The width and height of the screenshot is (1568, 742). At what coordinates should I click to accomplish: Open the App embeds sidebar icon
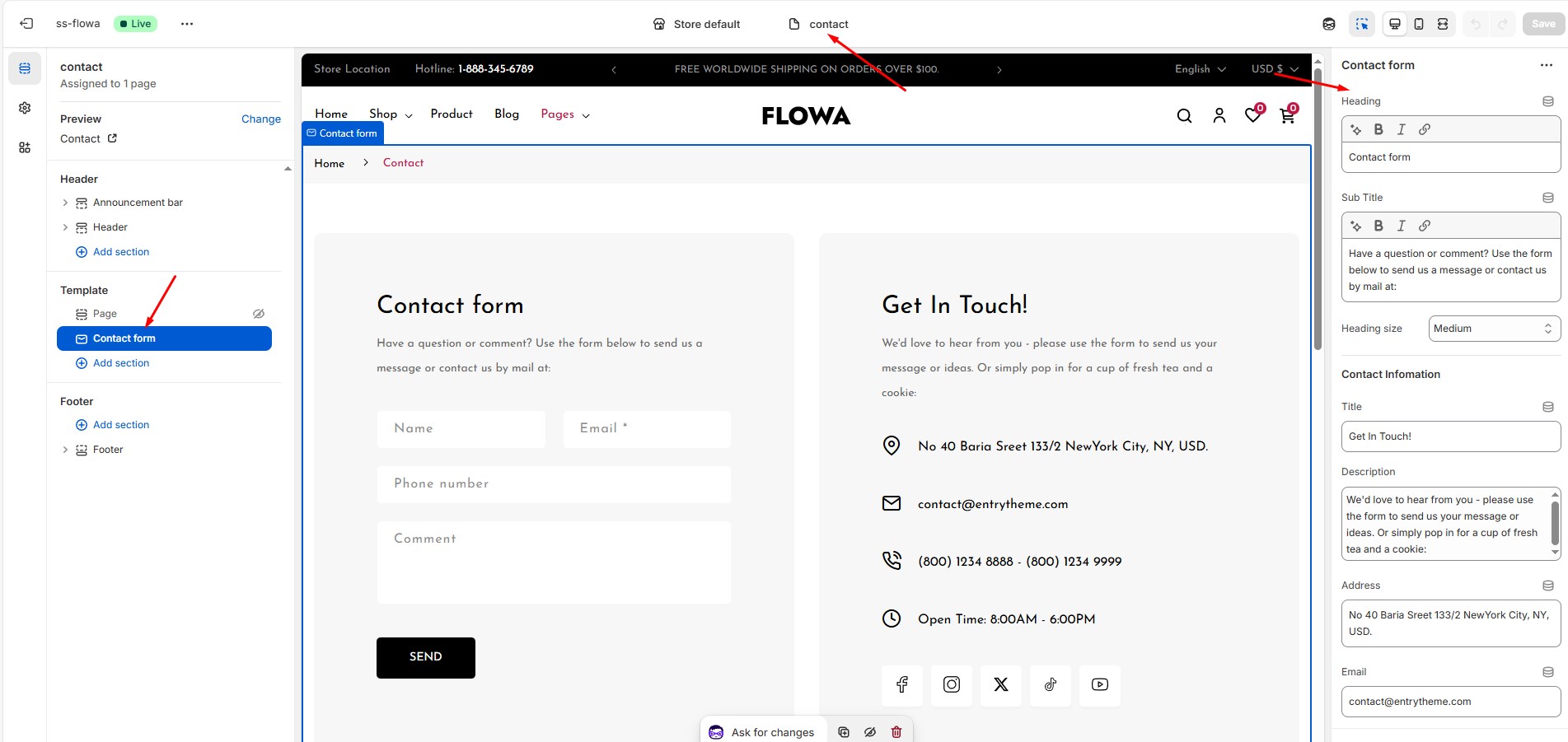tap(25, 147)
